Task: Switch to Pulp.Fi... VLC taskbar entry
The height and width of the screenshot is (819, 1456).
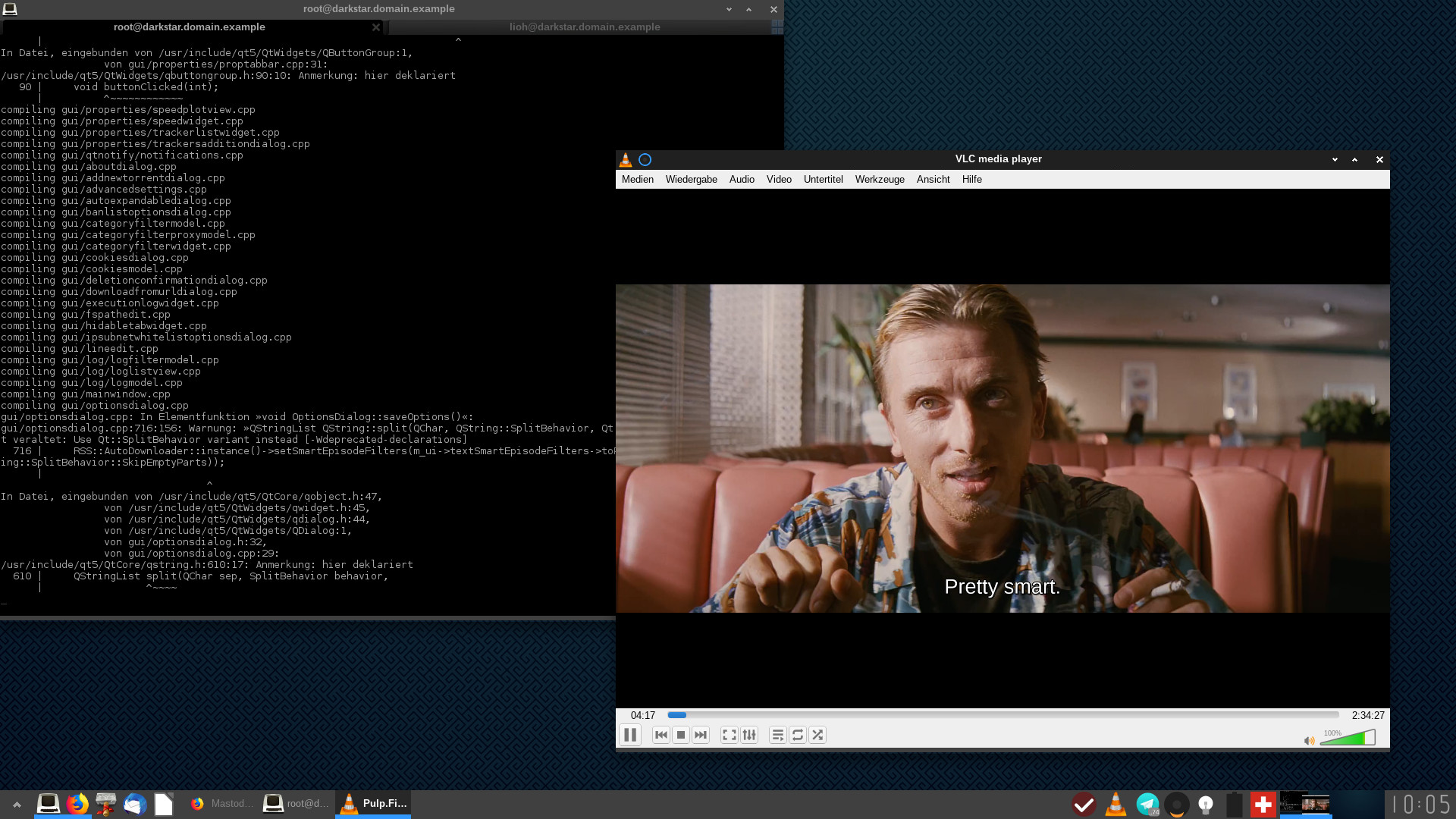Action: click(x=373, y=804)
